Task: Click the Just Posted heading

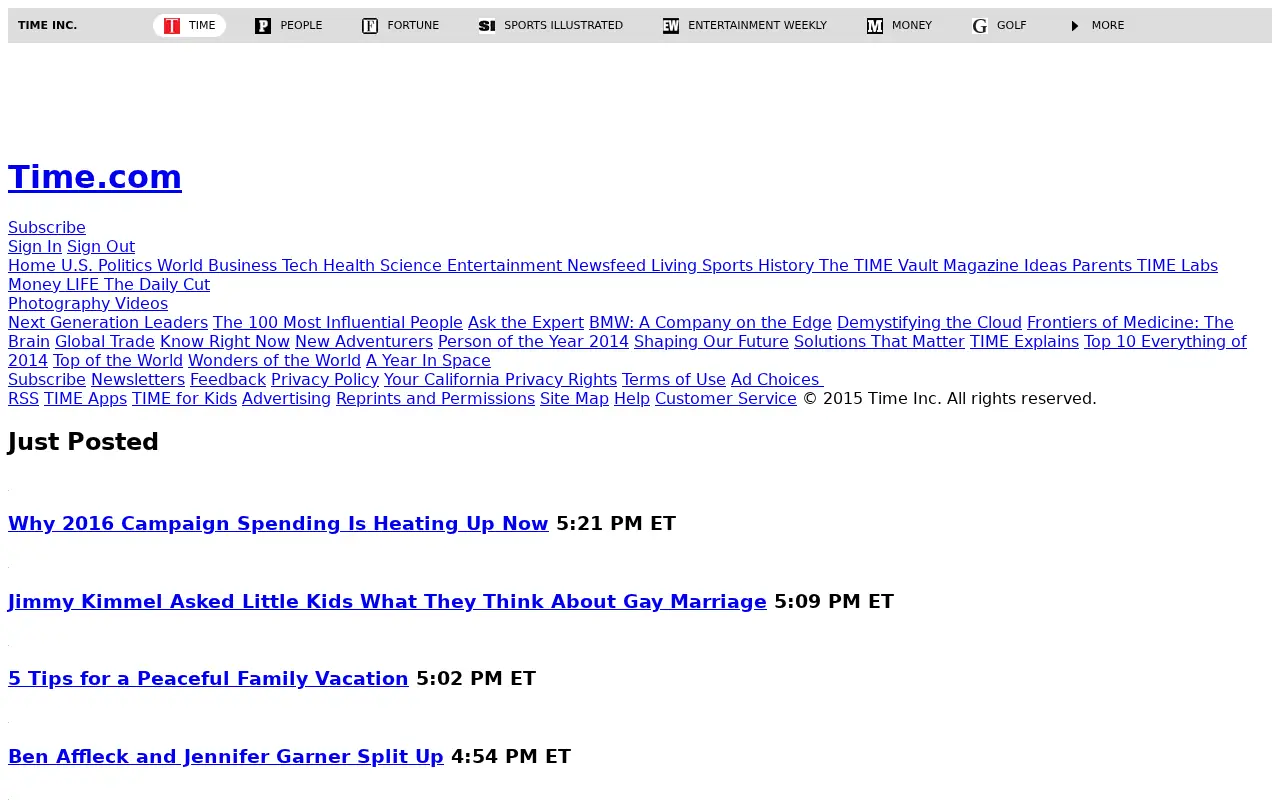Action: [83, 442]
